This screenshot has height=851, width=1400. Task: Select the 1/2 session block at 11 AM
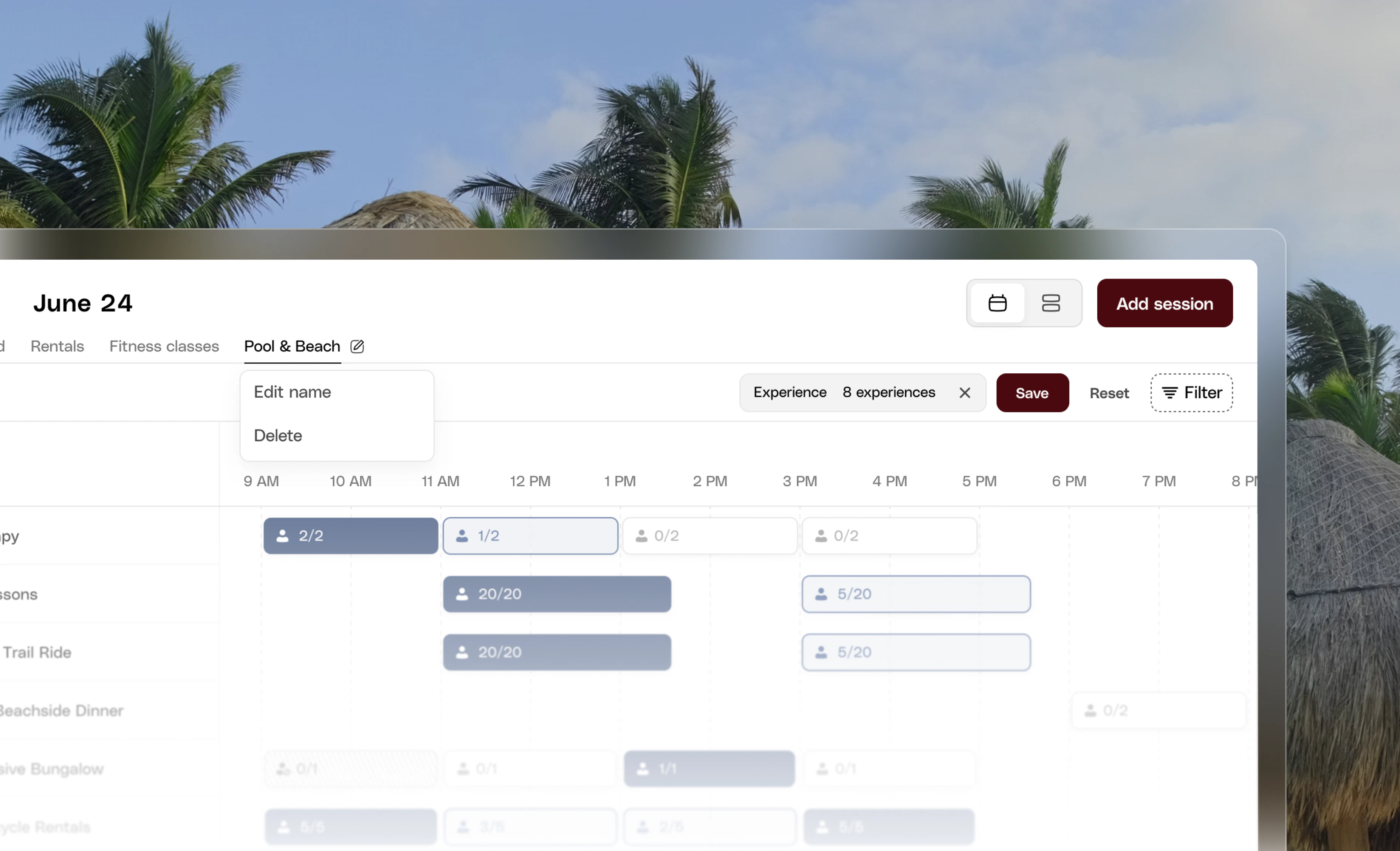coord(530,536)
